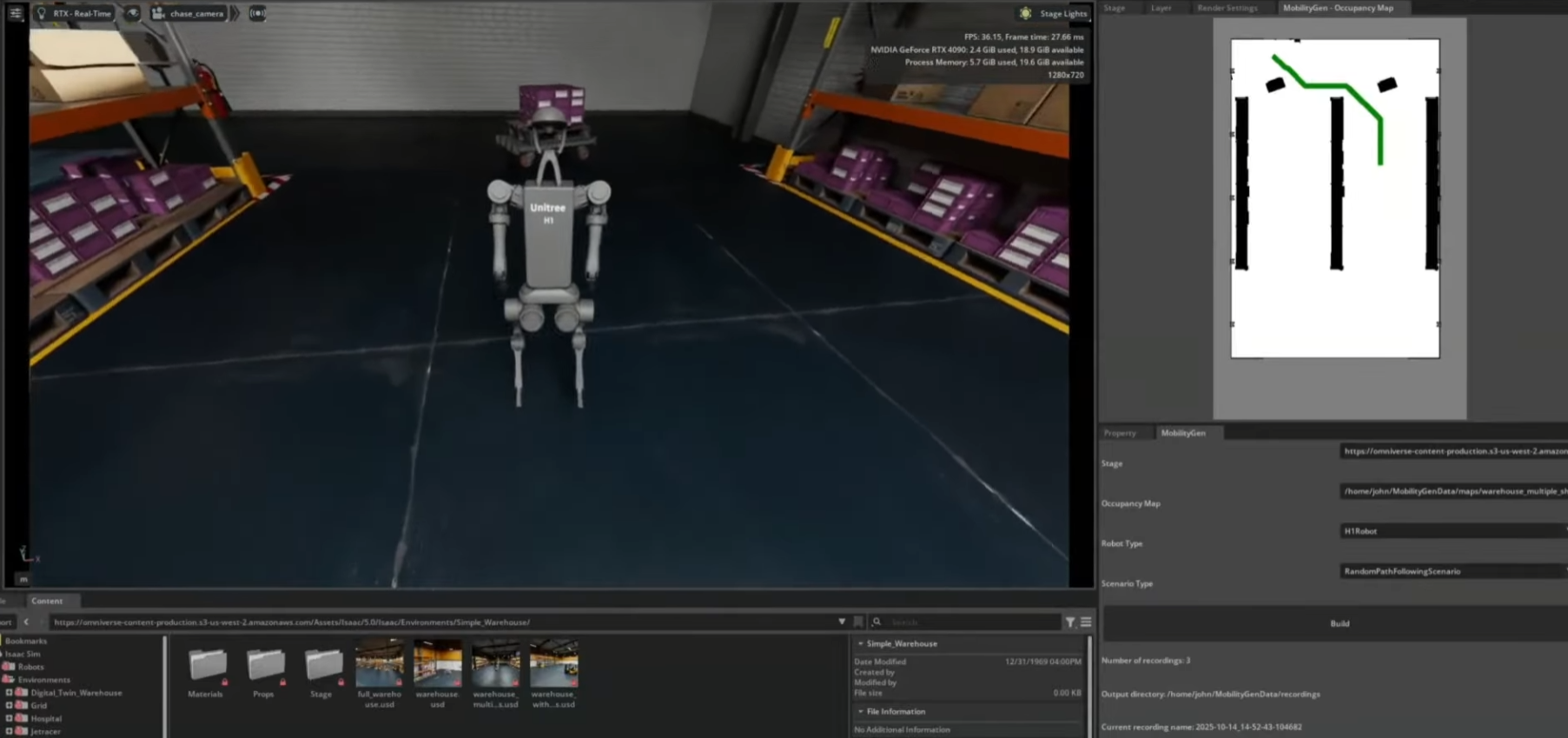Go back in the Content browser
The image size is (1568, 738).
(26, 622)
